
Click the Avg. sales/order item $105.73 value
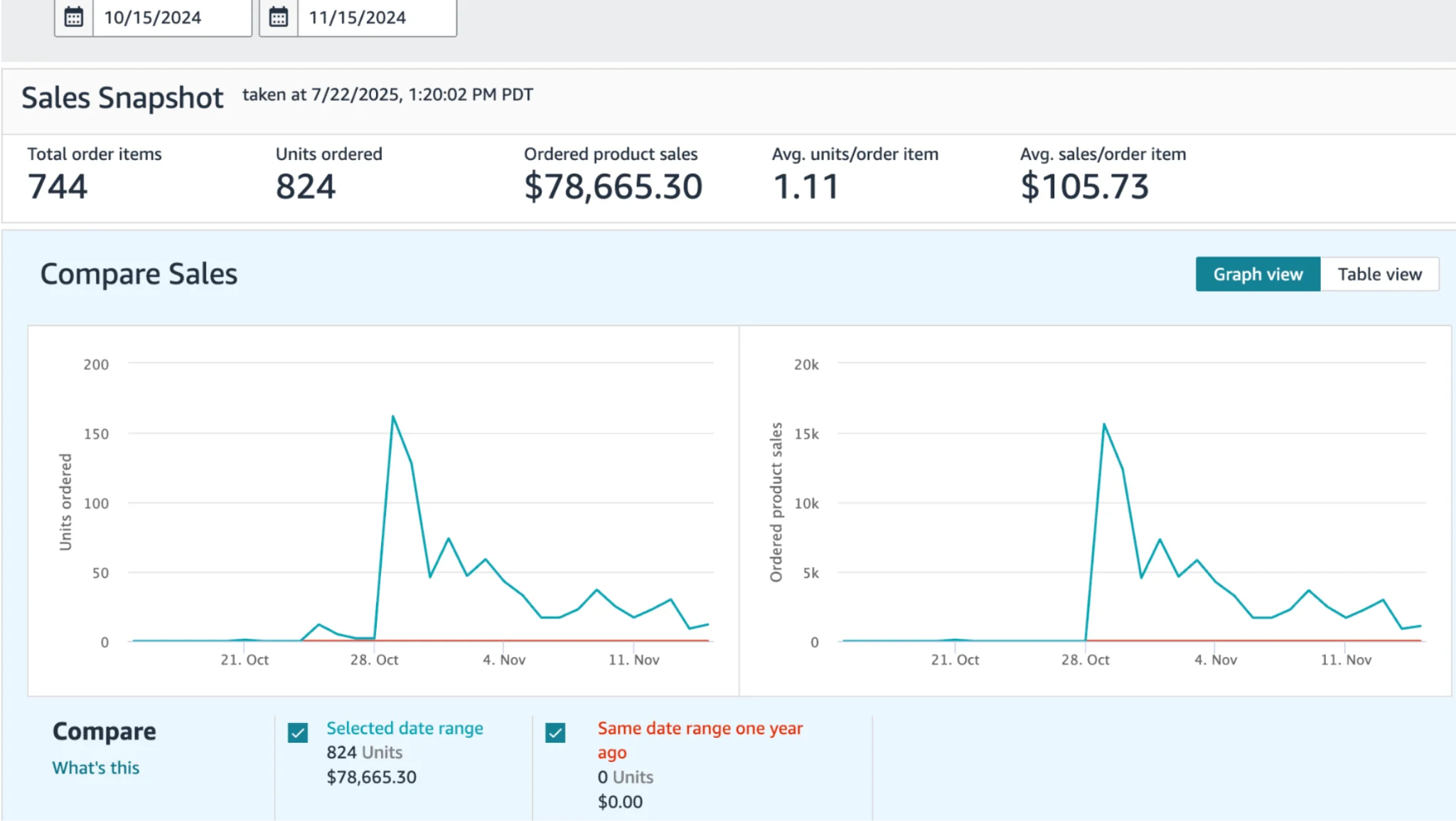tap(1084, 187)
